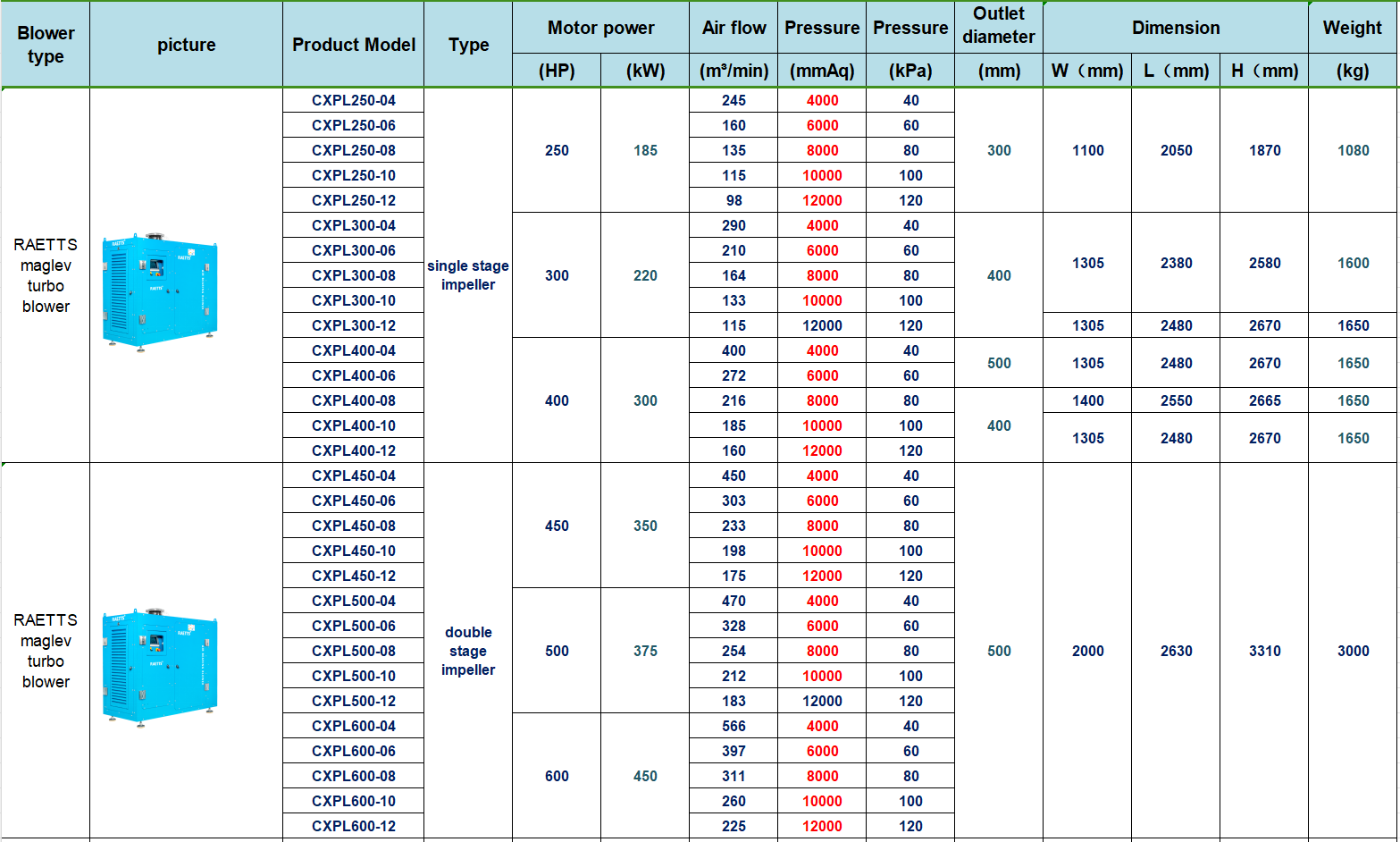Select model cell CXPL400-08

click(x=354, y=400)
